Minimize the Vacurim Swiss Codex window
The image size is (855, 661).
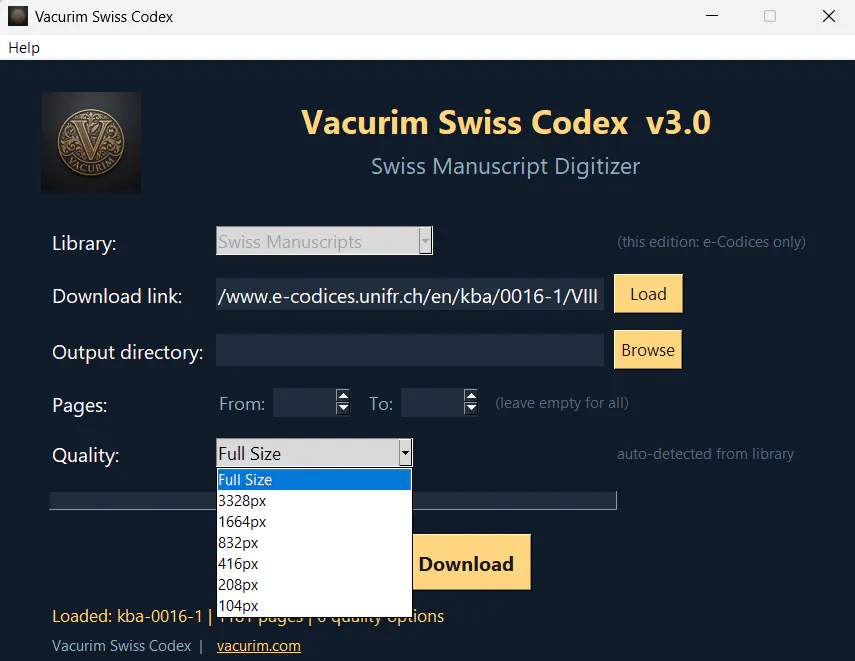tap(712, 16)
